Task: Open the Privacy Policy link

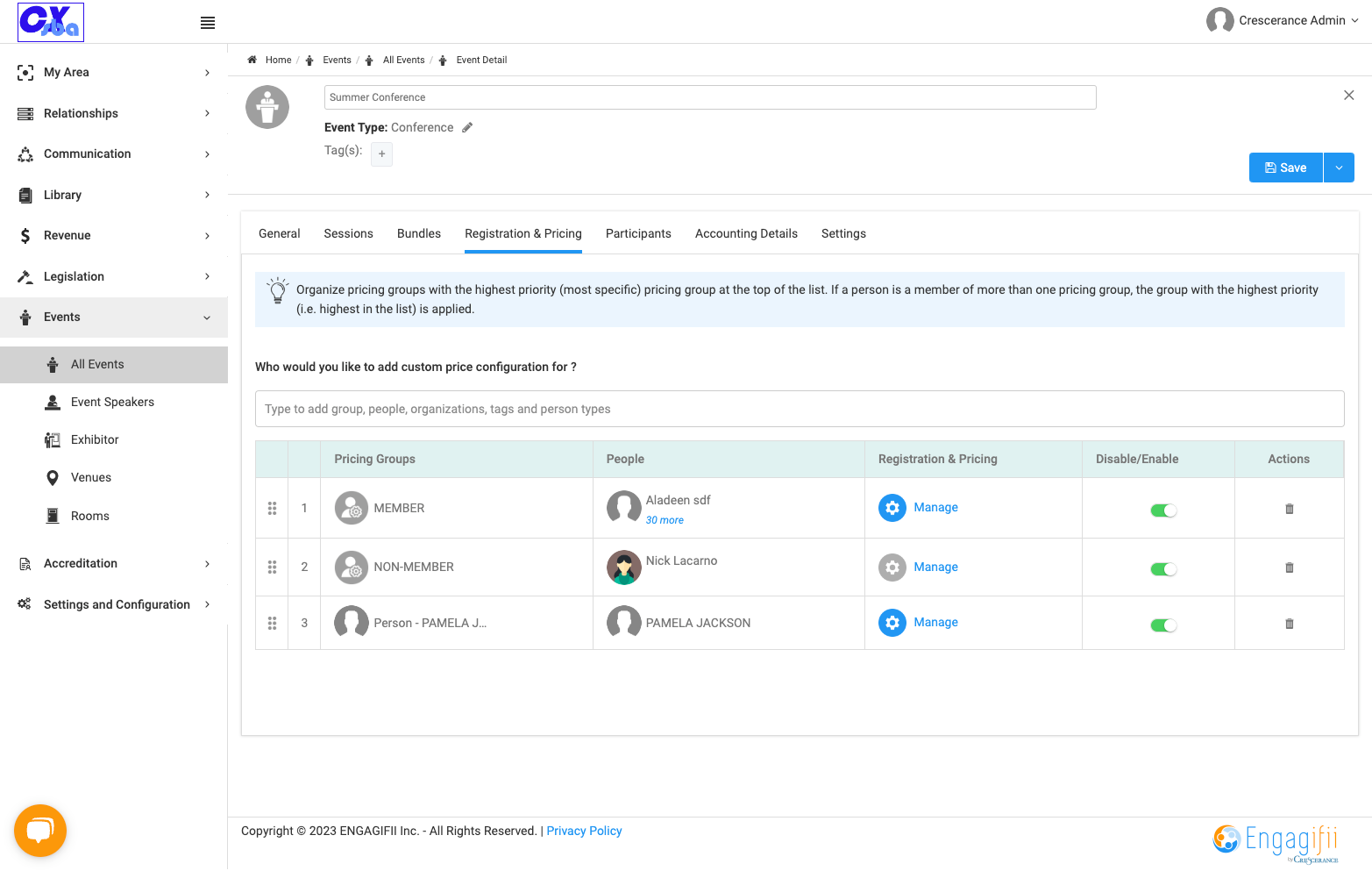Action: 584,831
